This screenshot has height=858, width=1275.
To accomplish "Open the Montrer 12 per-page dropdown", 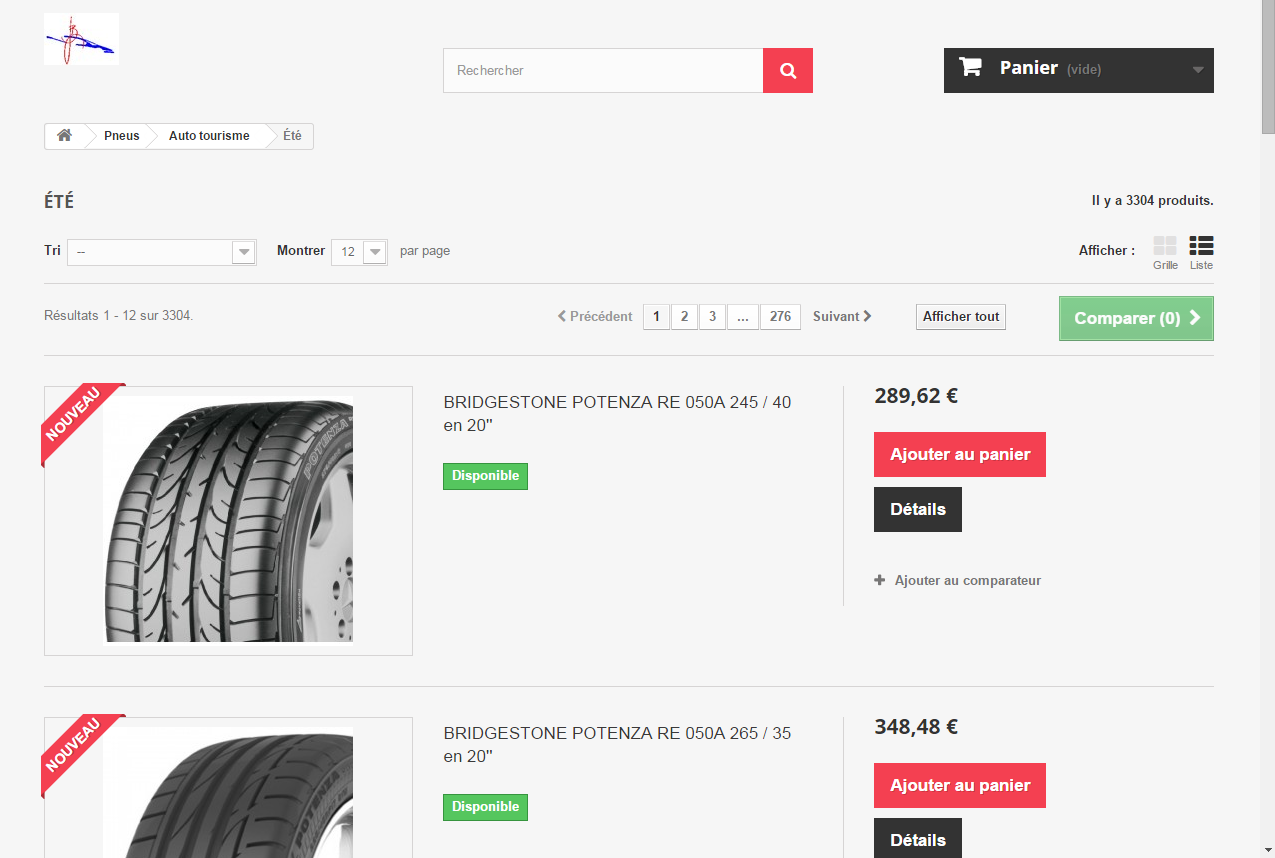I will pos(359,252).
